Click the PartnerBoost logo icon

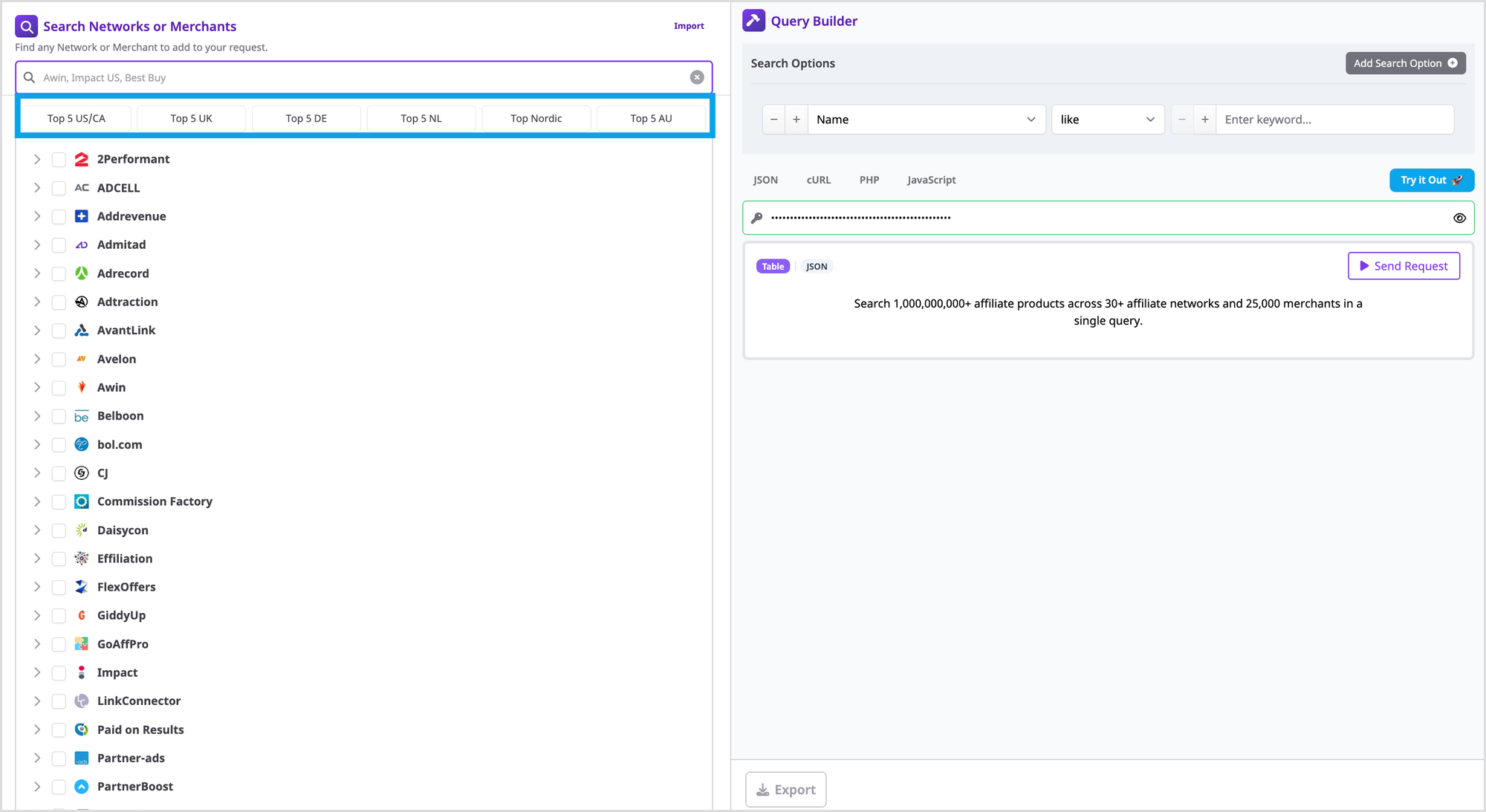82,786
